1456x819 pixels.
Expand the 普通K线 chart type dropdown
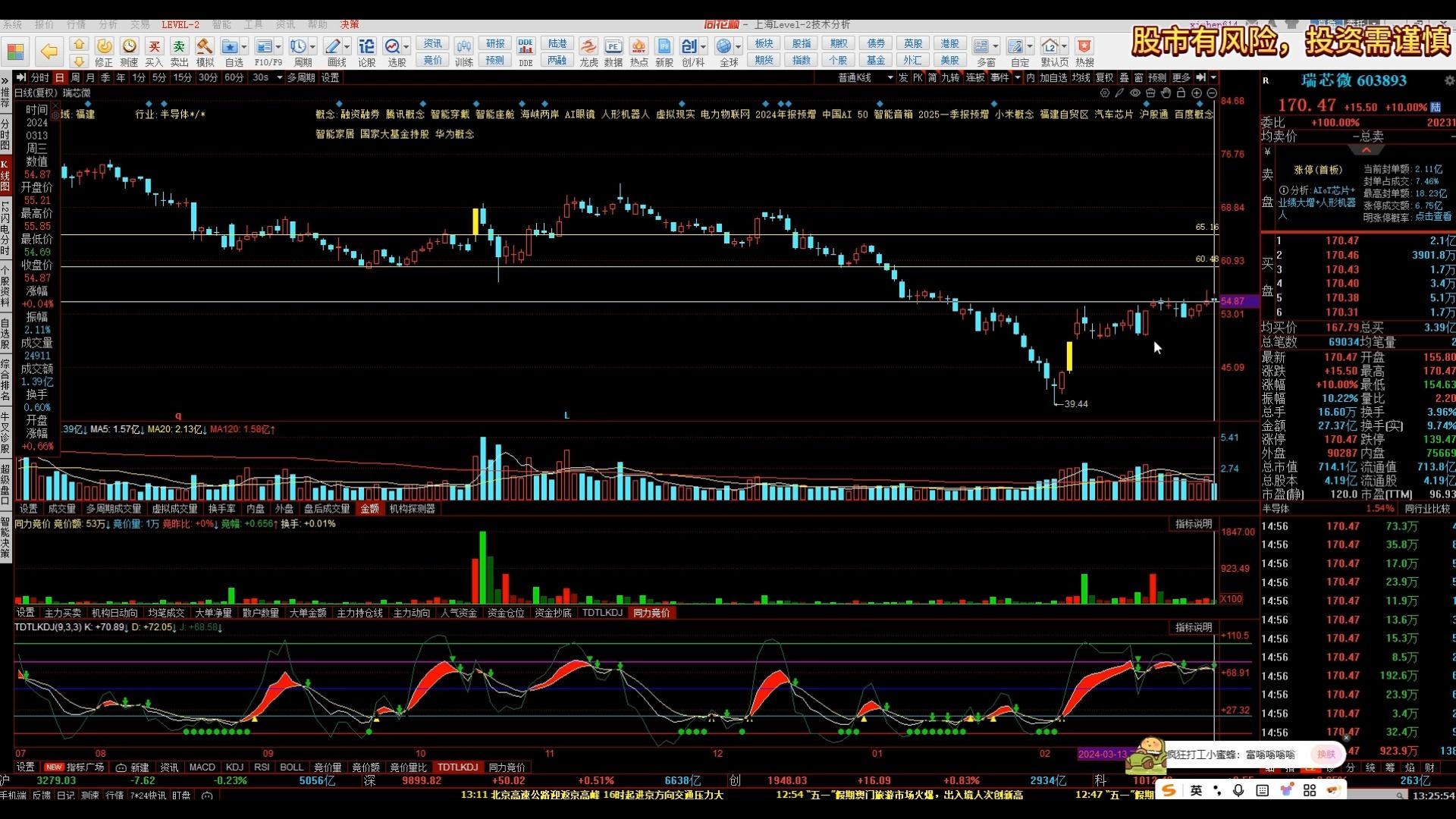click(x=890, y=77)
